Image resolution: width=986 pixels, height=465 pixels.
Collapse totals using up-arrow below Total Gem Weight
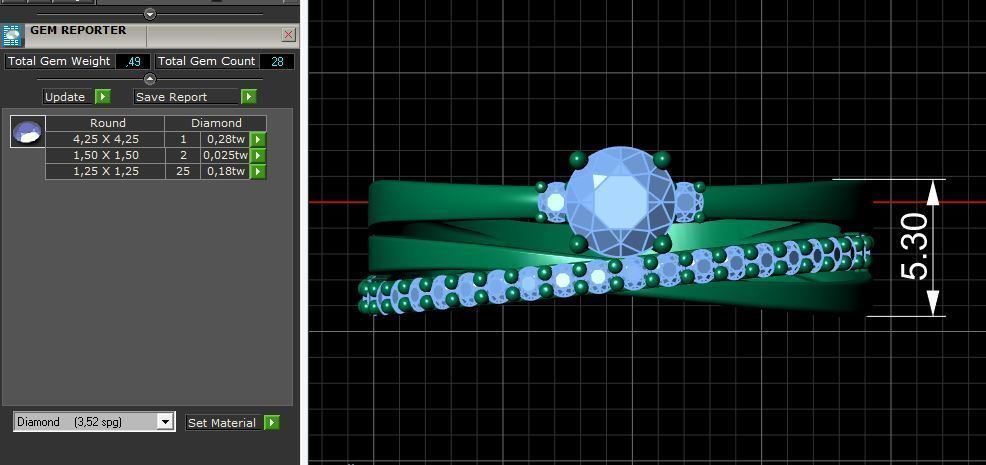click(150, 79)
